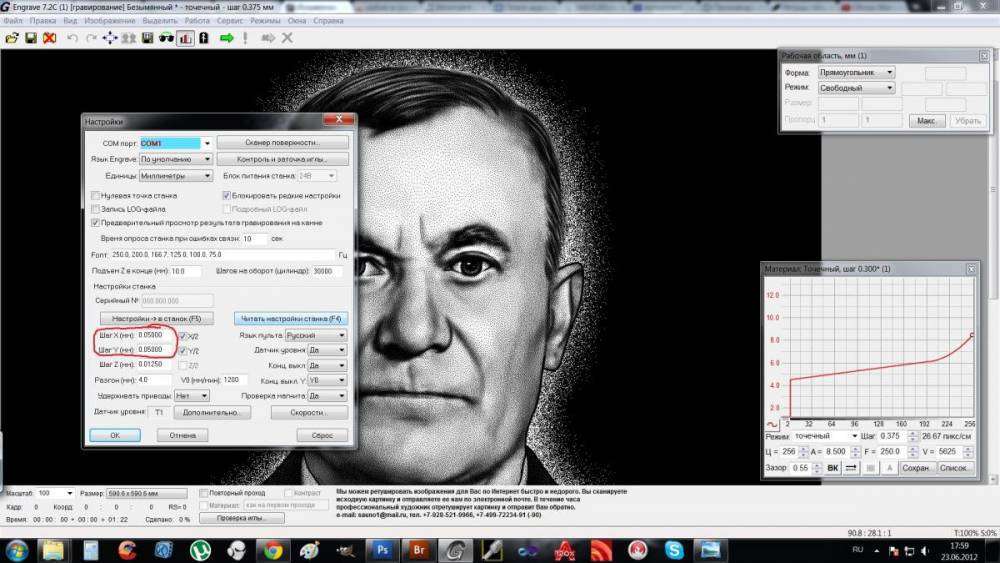This screenshot has height=563, width=1000.
Task: Click the curve icon under the material graph
Action: [x=772, y=423]
